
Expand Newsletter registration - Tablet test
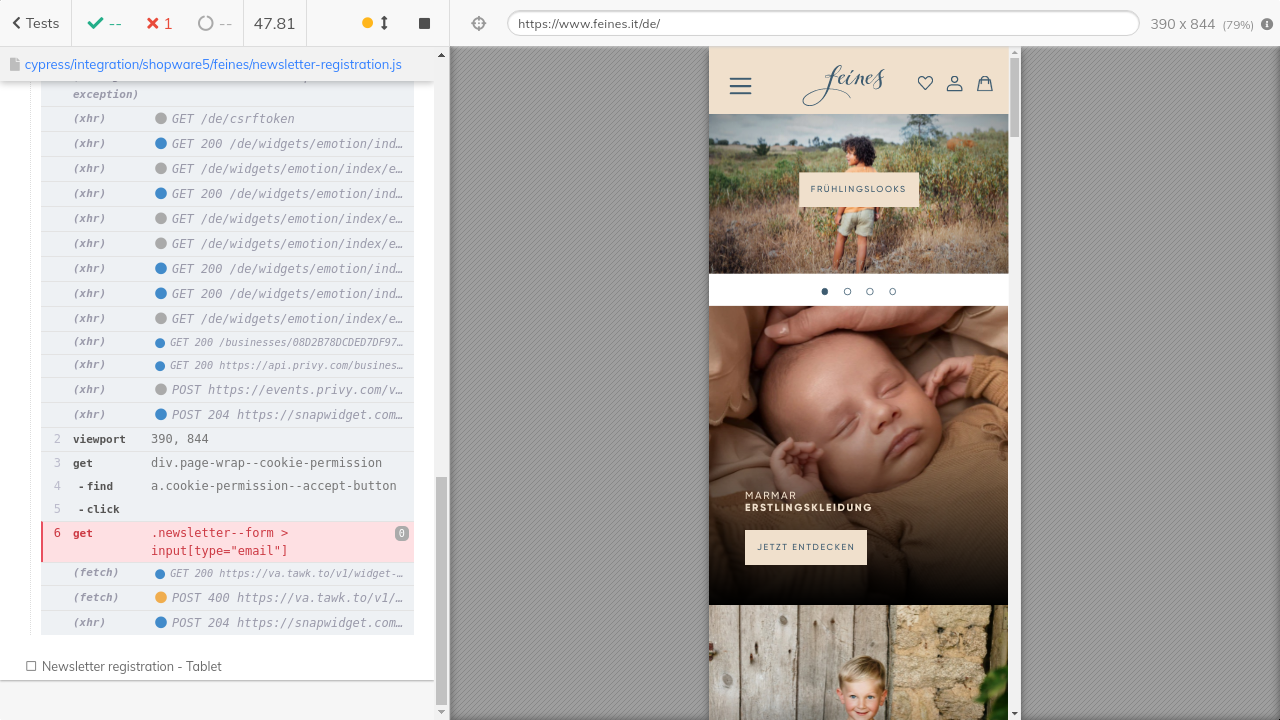131,666
